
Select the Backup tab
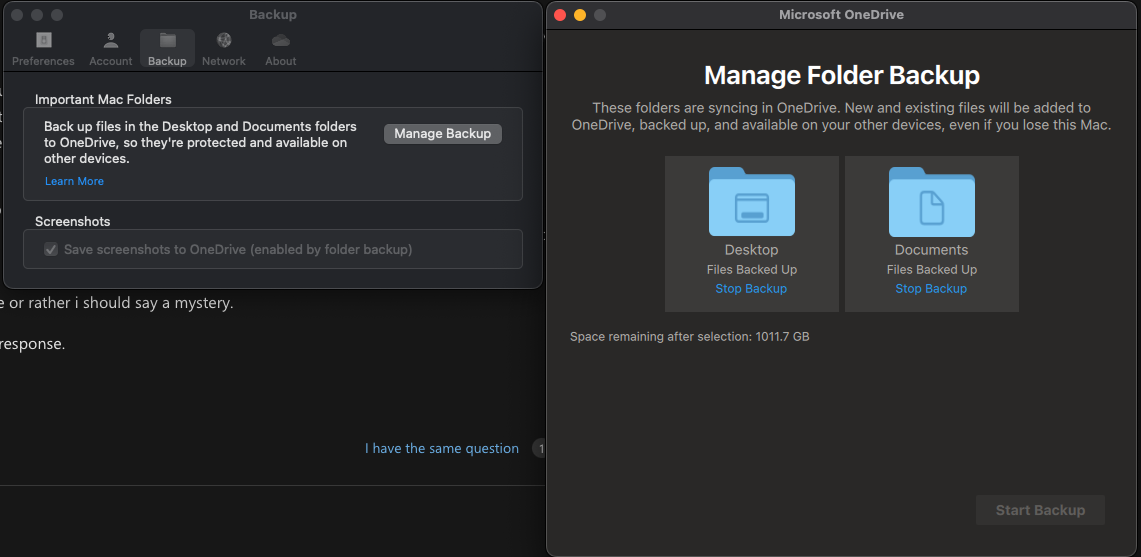click(x=167, y=50)
